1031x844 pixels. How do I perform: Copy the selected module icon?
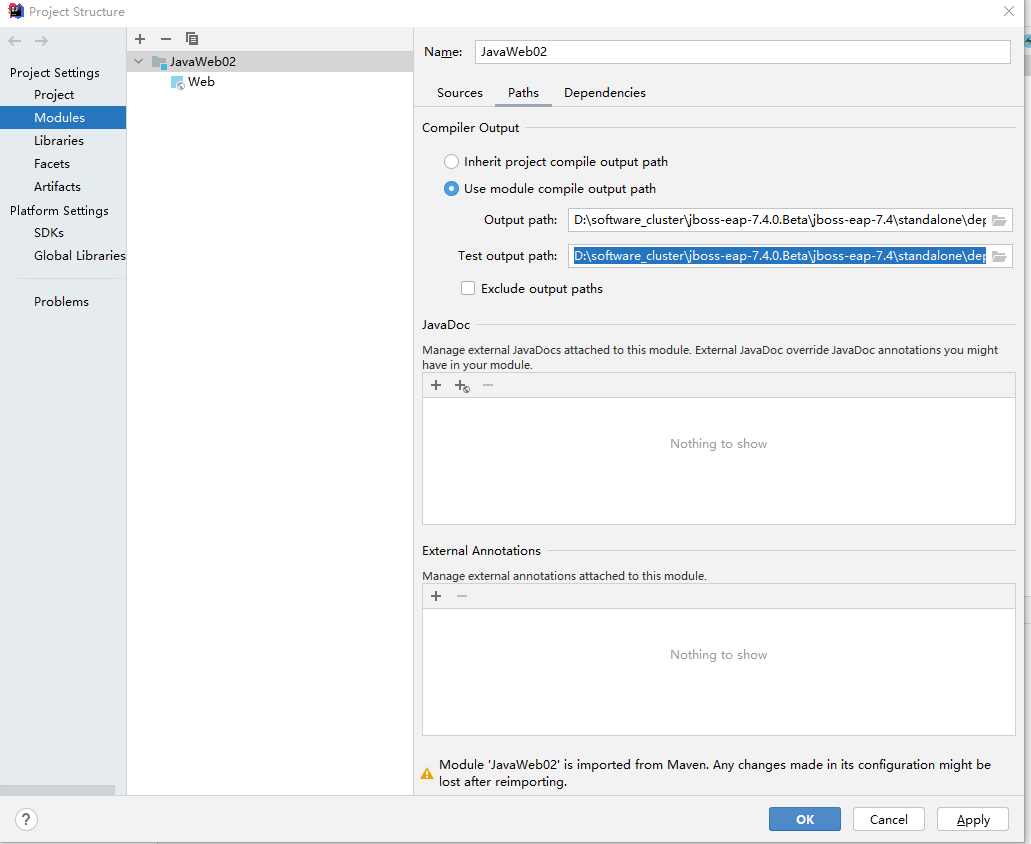tap(191, 39)
